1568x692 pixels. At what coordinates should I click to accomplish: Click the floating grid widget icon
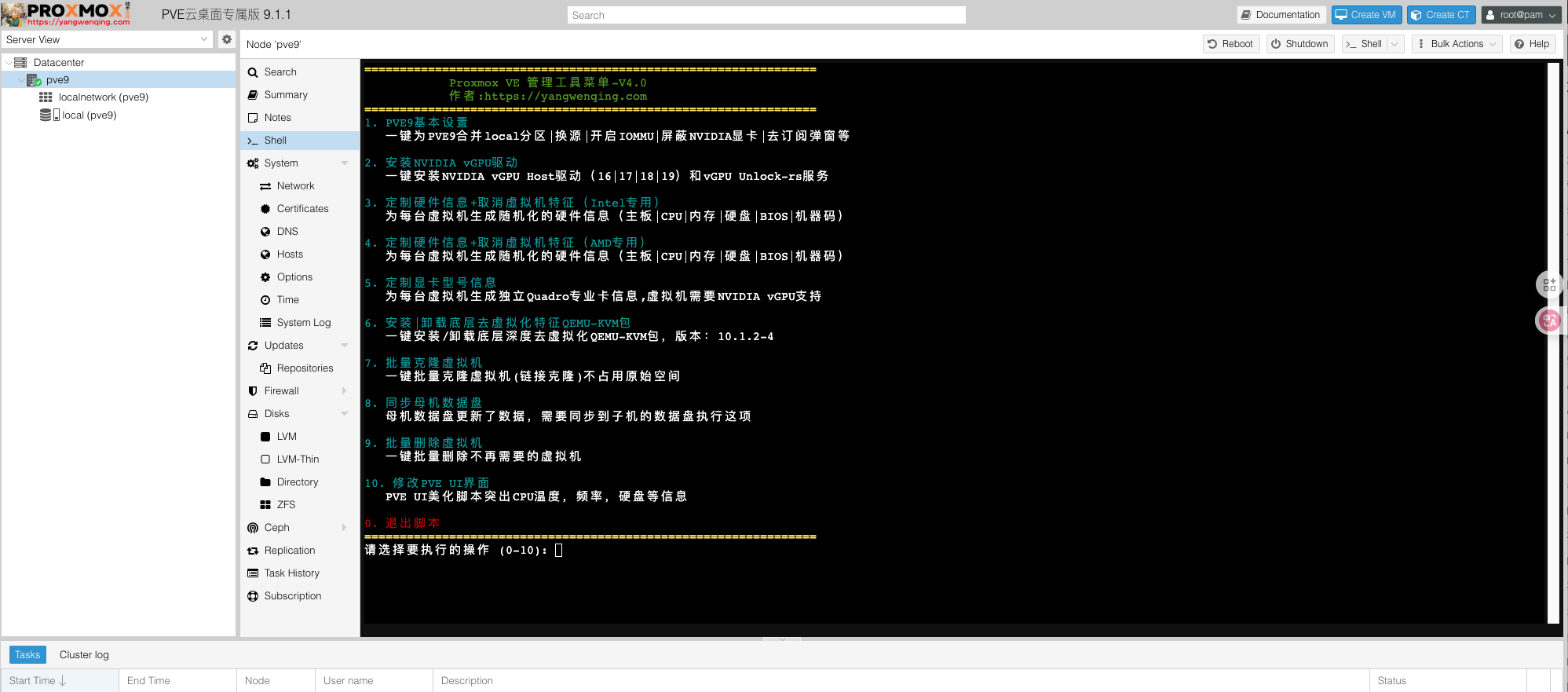(x=1549, y=284)
